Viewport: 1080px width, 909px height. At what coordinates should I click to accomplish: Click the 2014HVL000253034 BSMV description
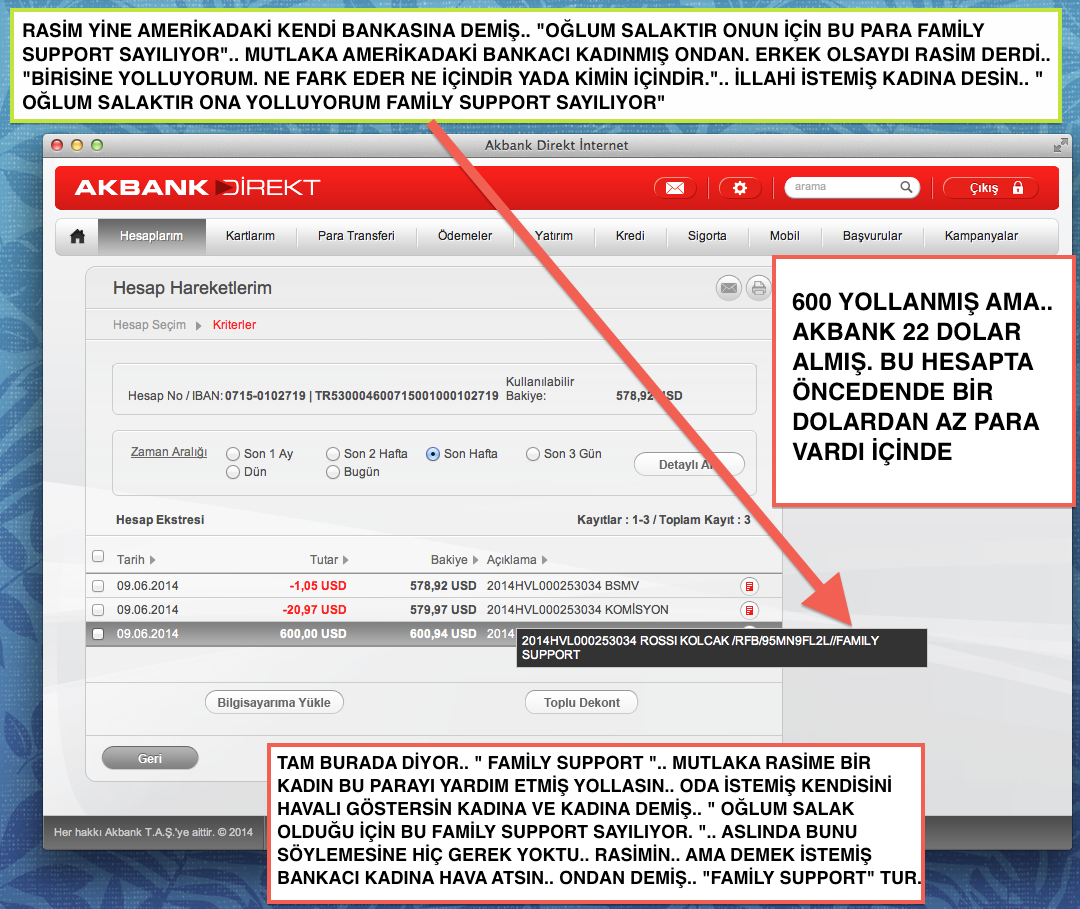tap(563, 586)
